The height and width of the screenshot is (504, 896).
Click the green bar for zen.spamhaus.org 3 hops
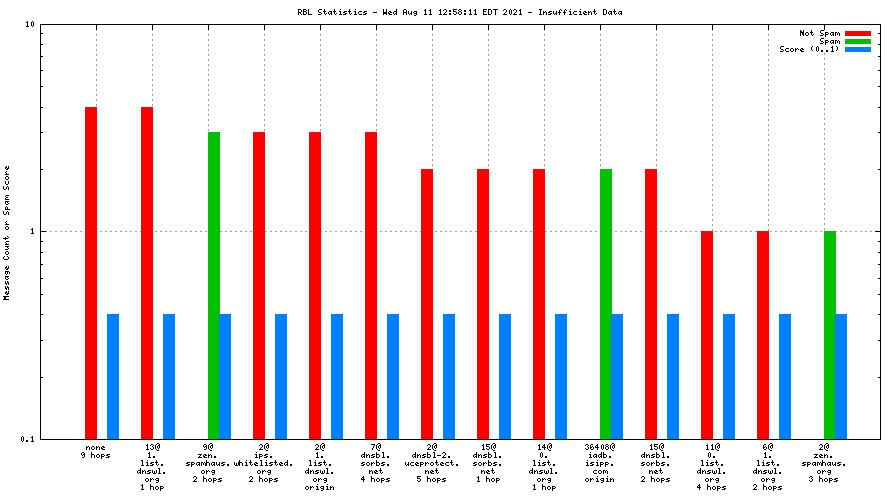click(830, 334)
